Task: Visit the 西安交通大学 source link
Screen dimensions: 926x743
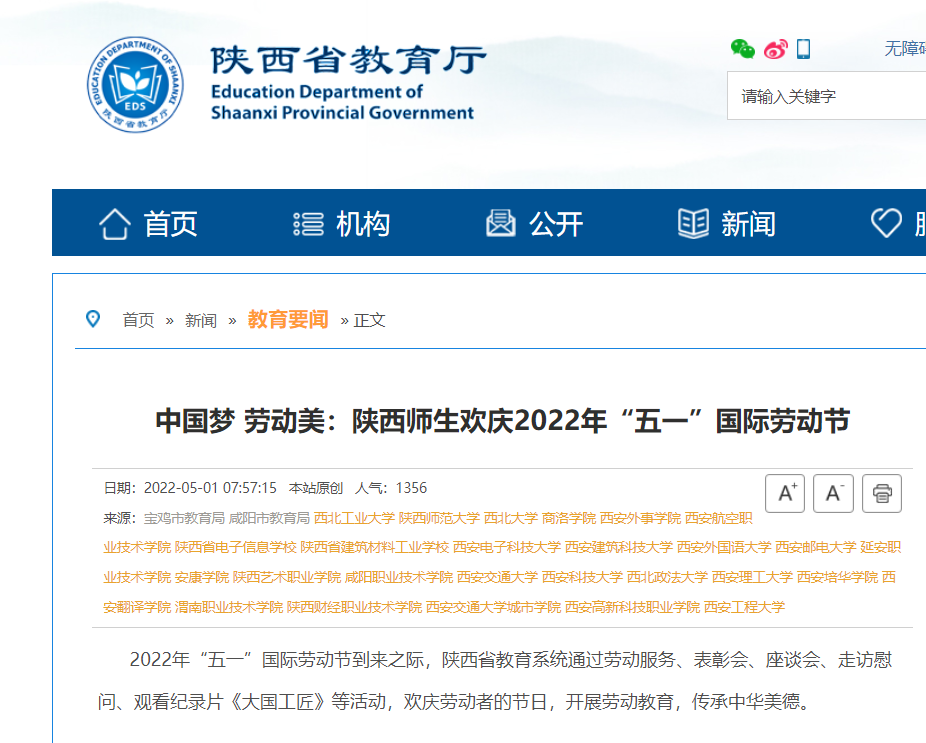Action: (x=498, y=577)
